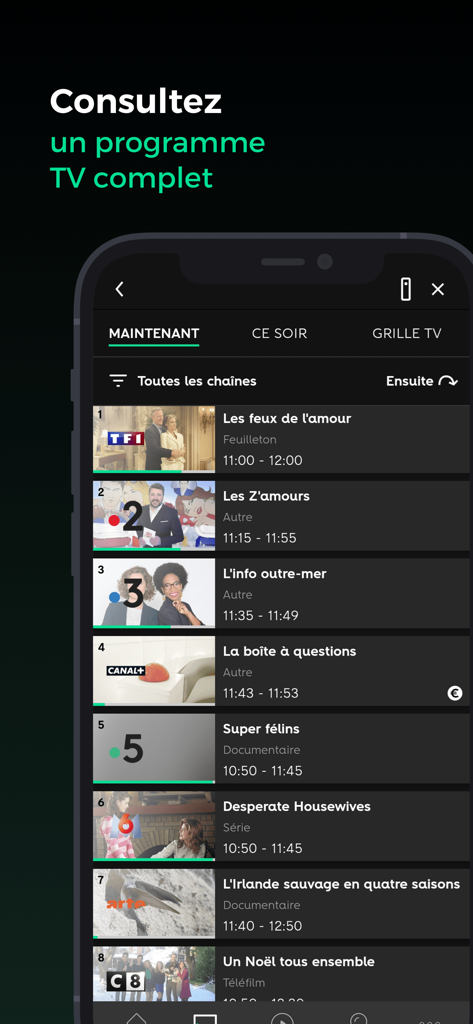The width and height of the screenshot is (473, 1024).
Task: Select L'Irlande sauvage en quatre saisons title
Action: (x=341, y=884)
